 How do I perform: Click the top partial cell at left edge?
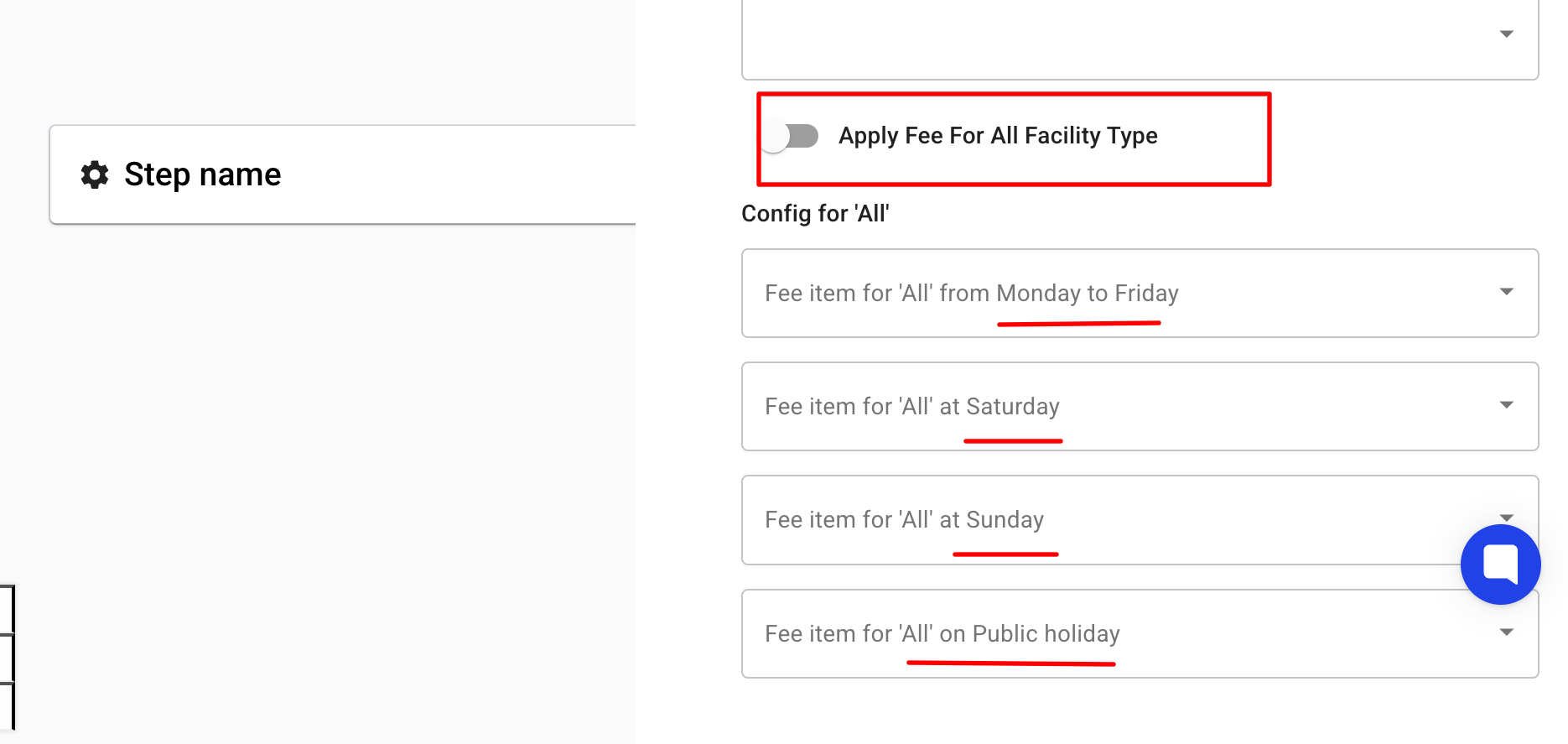(7, 609)
